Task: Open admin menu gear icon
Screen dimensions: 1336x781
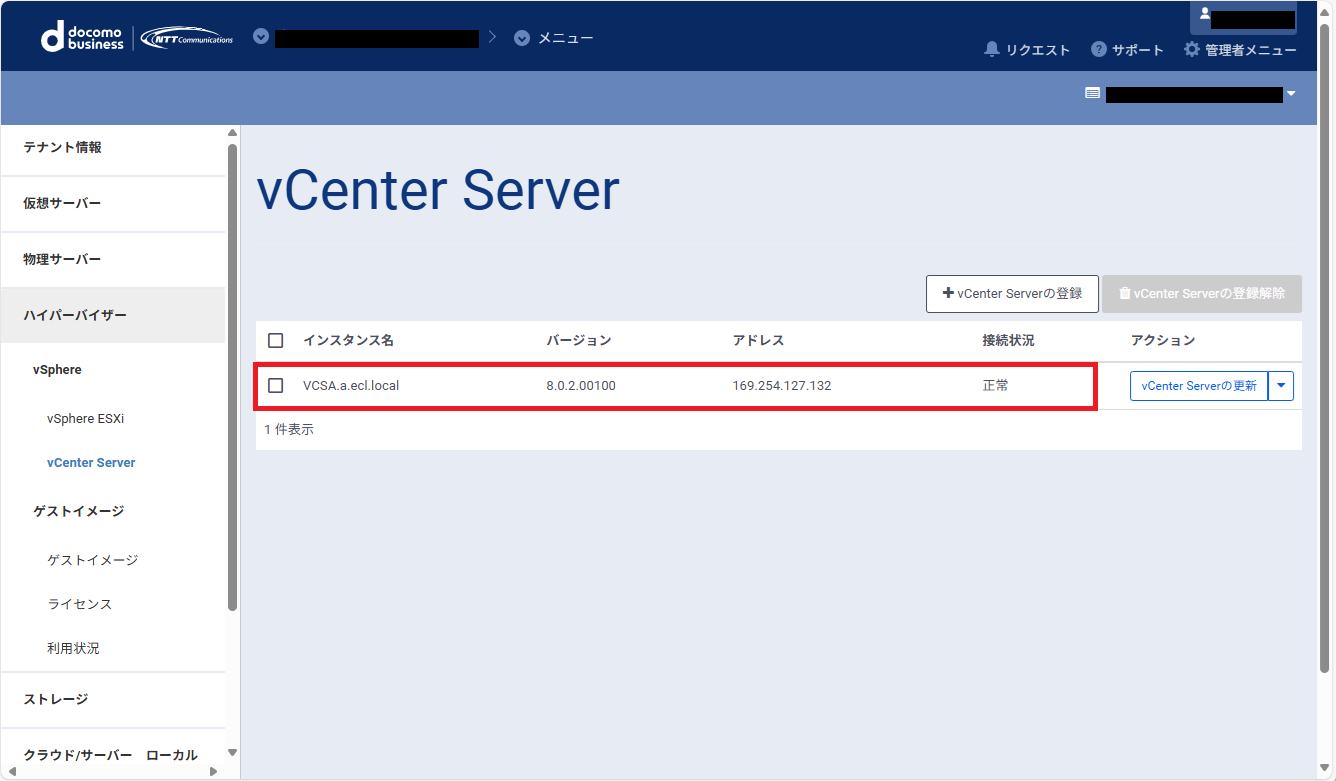Action: click(1191, 49)
